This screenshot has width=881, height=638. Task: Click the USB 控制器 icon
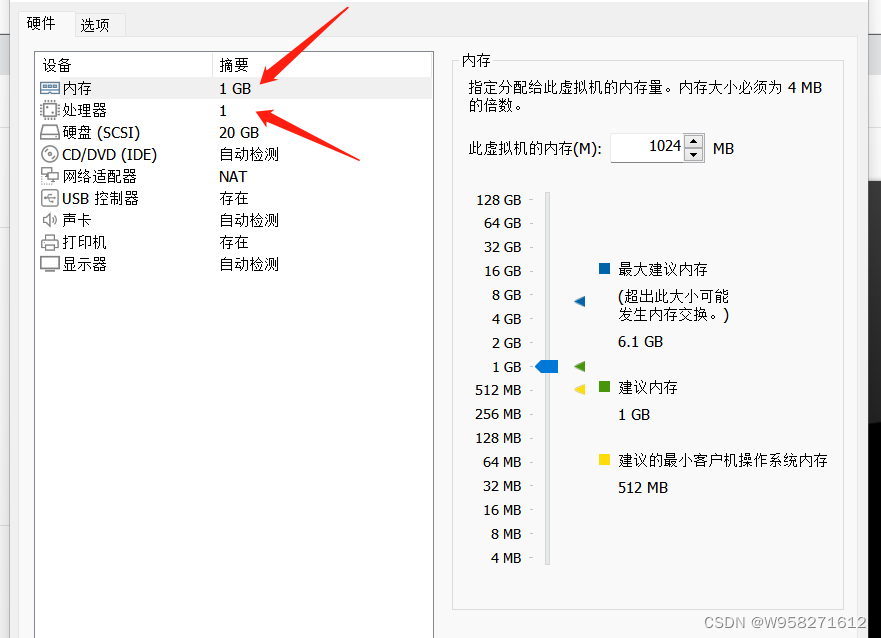pyautogui.click(x=49, y=198)
